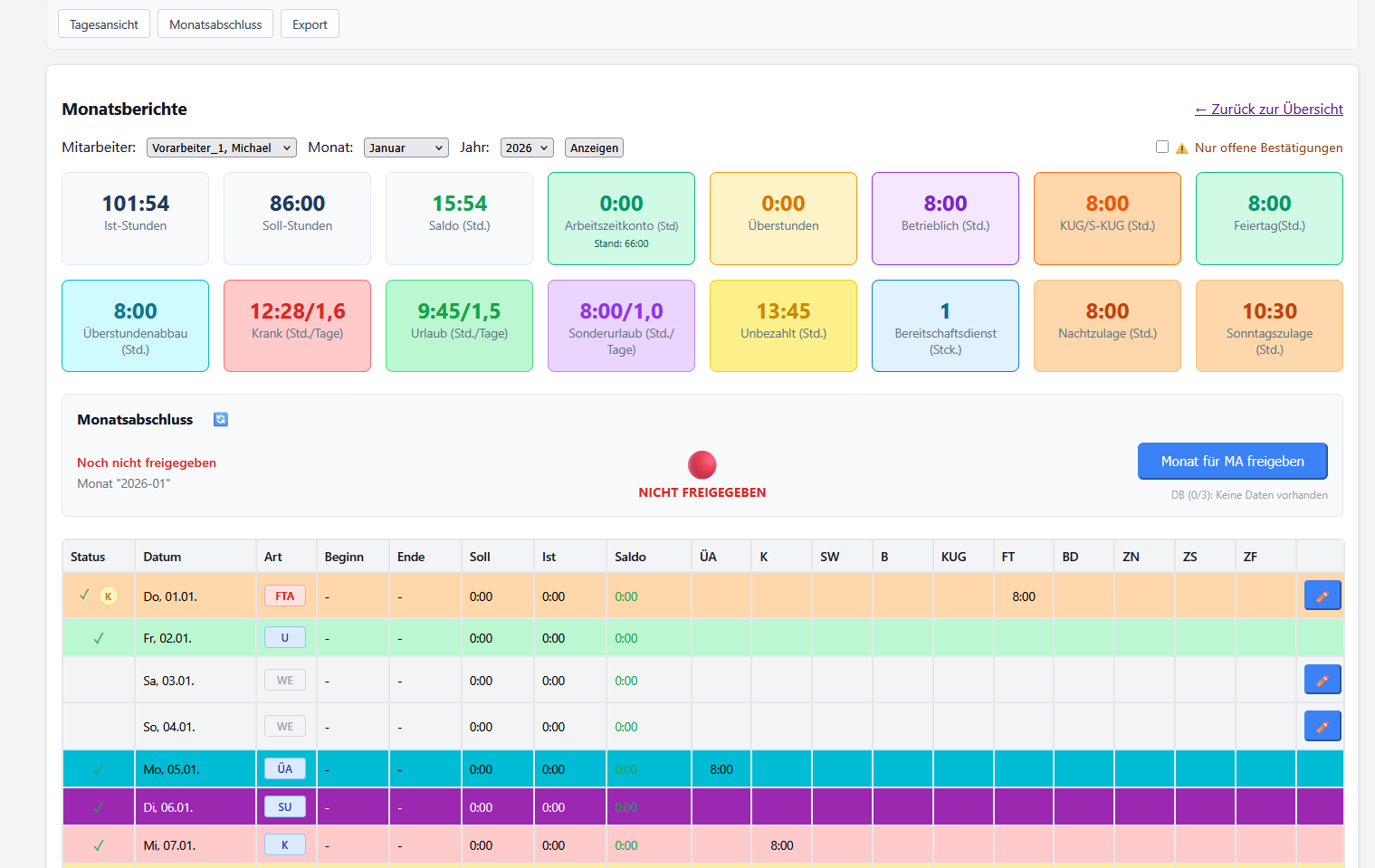This screenshot has width=1375, height=868.
Task: Open the Monatsabschluss tab at top
Action: click(x=215, y=24)
